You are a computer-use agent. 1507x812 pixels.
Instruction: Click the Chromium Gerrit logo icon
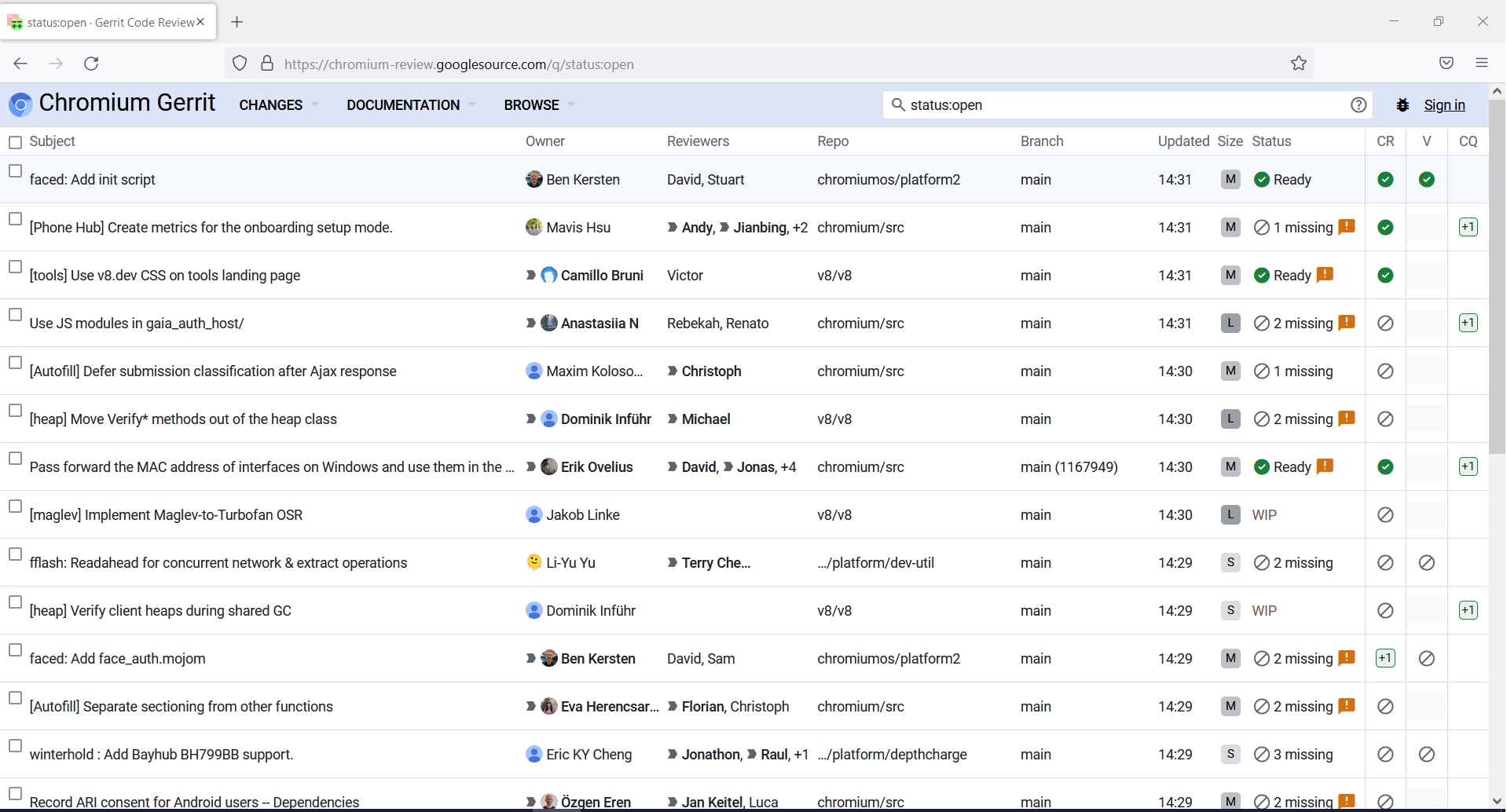coord(20,104)
